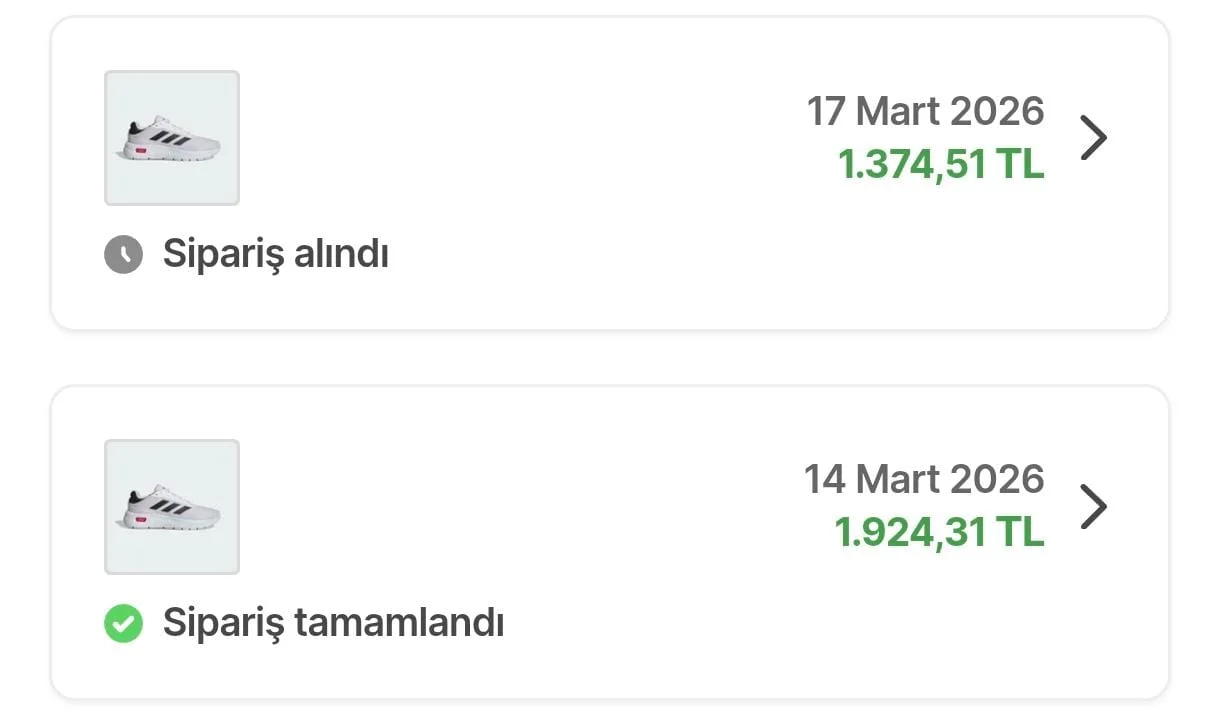This screenshot has height=716, width=1220.
Task: Select the 14 Mart 2026 date label
Action: 924,480
